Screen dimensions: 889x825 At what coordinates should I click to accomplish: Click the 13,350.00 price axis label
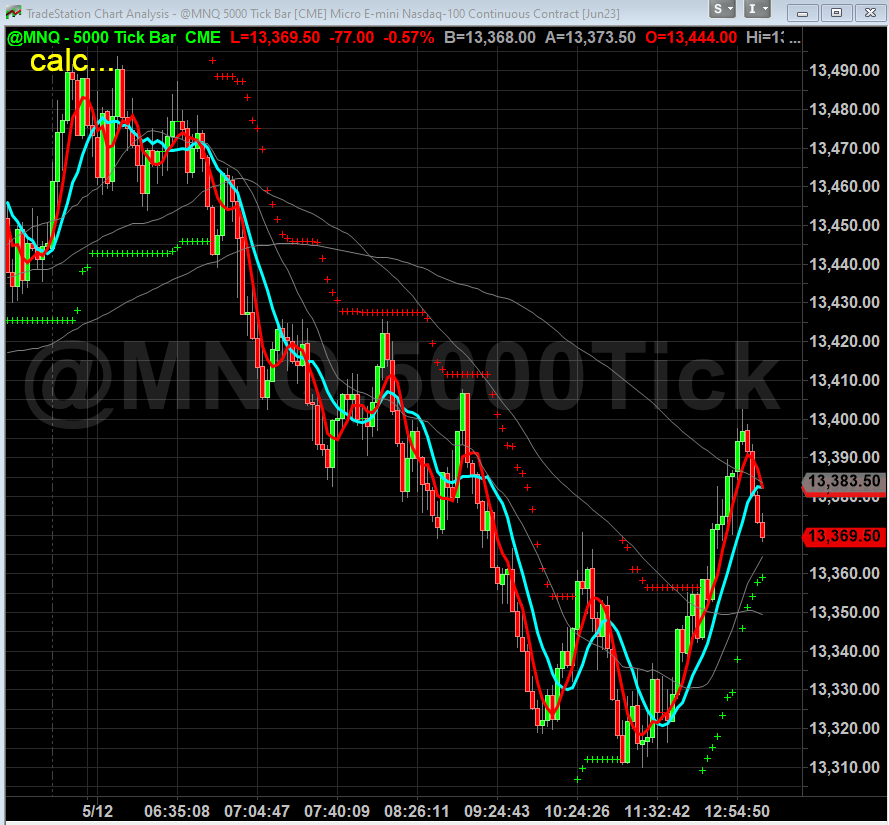(x=844, y=612)
